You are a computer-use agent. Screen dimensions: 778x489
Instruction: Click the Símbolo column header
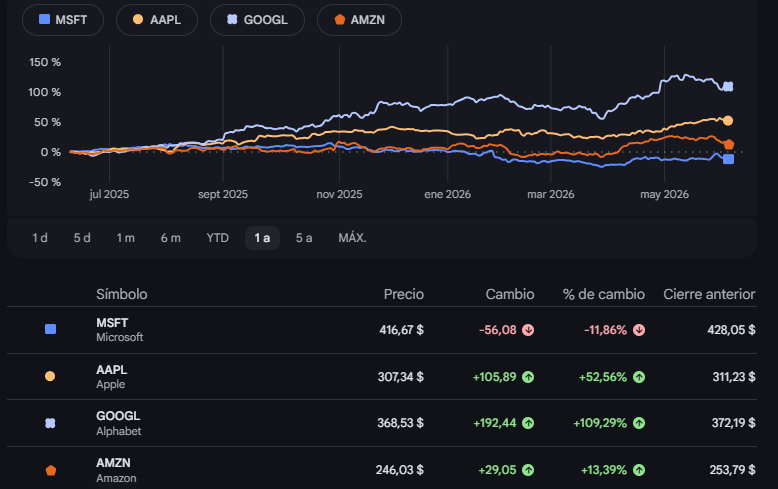[122, 294]
